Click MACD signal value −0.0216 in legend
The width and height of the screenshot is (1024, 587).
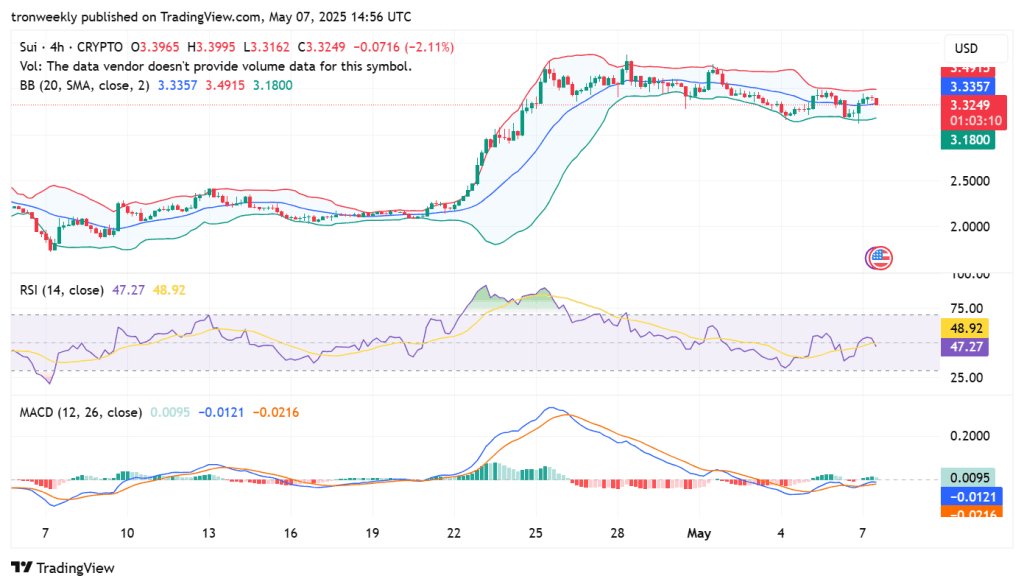[276, 413]
